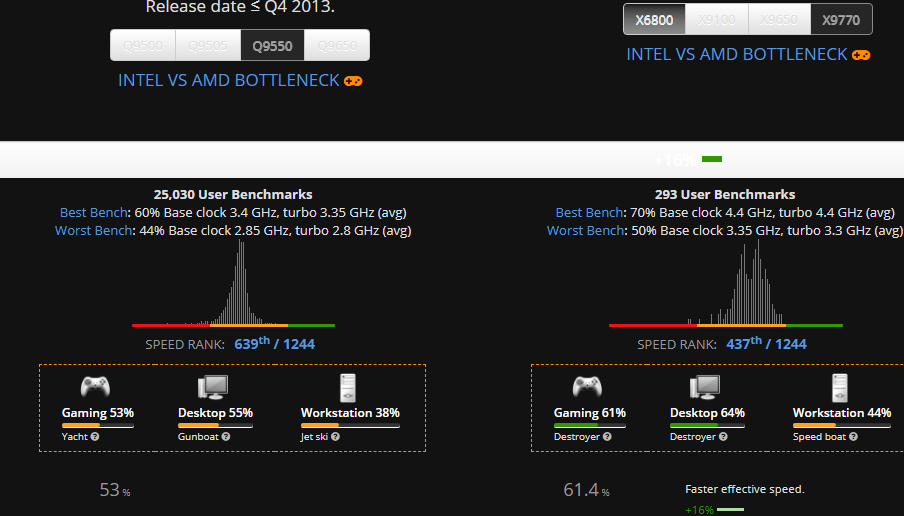904x516 pixels.
Task: Click the Q9550 benchmark distribution histogram
Action: pos(233,283)
